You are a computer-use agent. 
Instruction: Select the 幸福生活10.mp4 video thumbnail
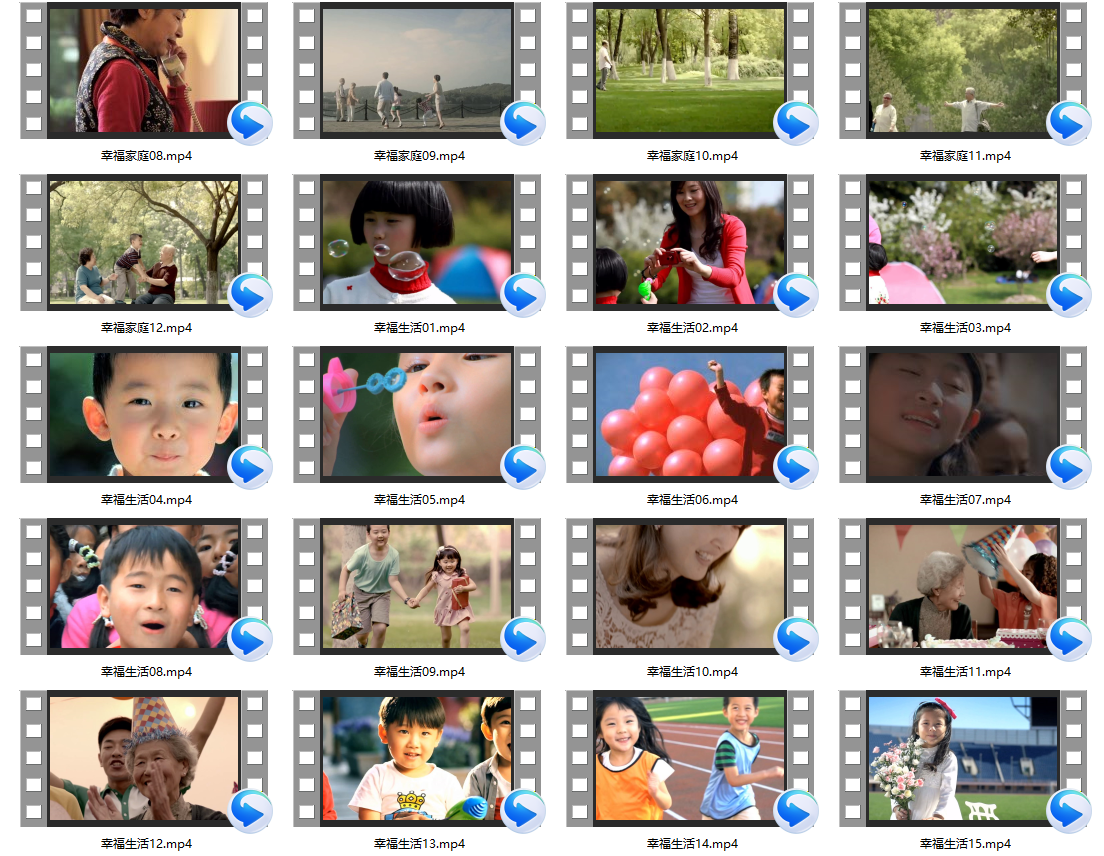click(x=690, y=586)
